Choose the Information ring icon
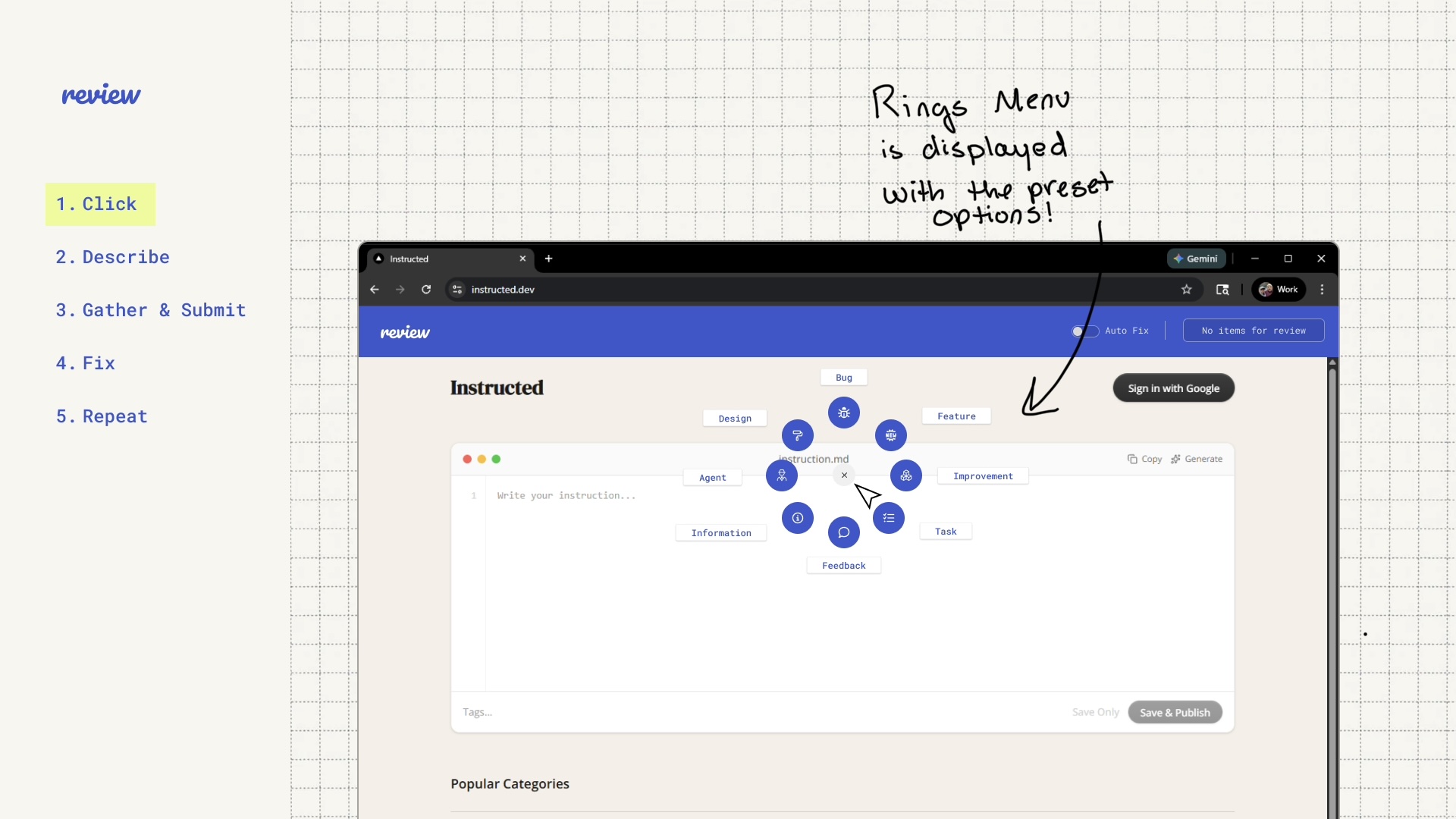 coord(797,518)
